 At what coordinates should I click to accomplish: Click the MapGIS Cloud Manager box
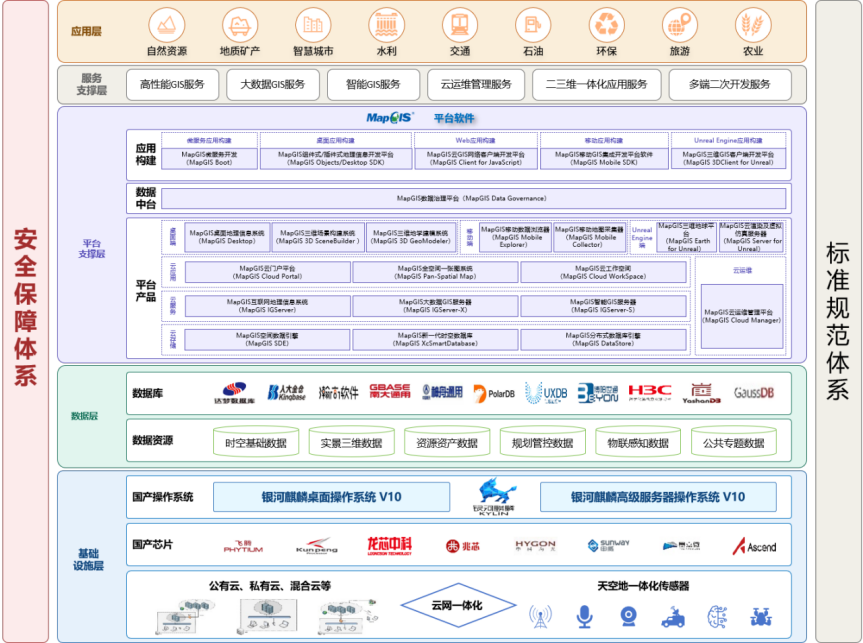(x=742, y=316)
